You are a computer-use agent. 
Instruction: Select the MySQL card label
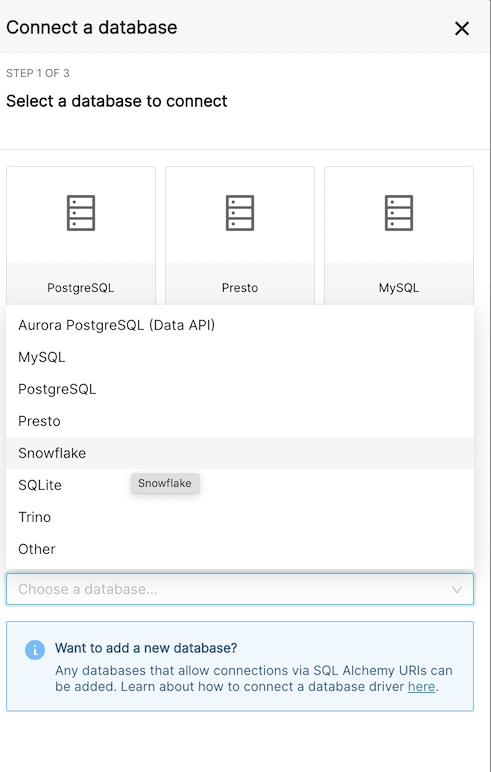tap(399, 288)
